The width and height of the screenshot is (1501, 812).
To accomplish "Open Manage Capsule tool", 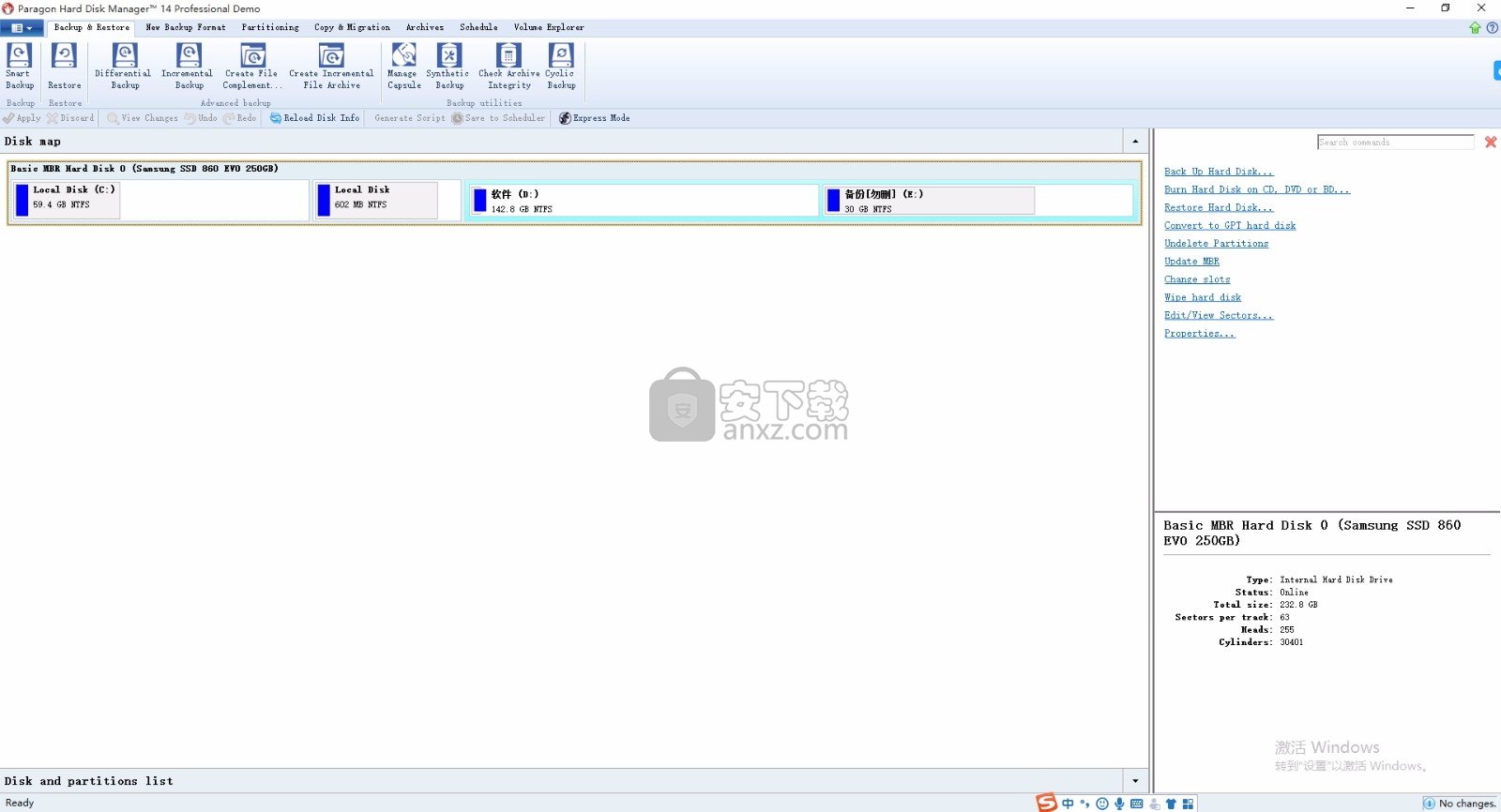I will (403, 66).
